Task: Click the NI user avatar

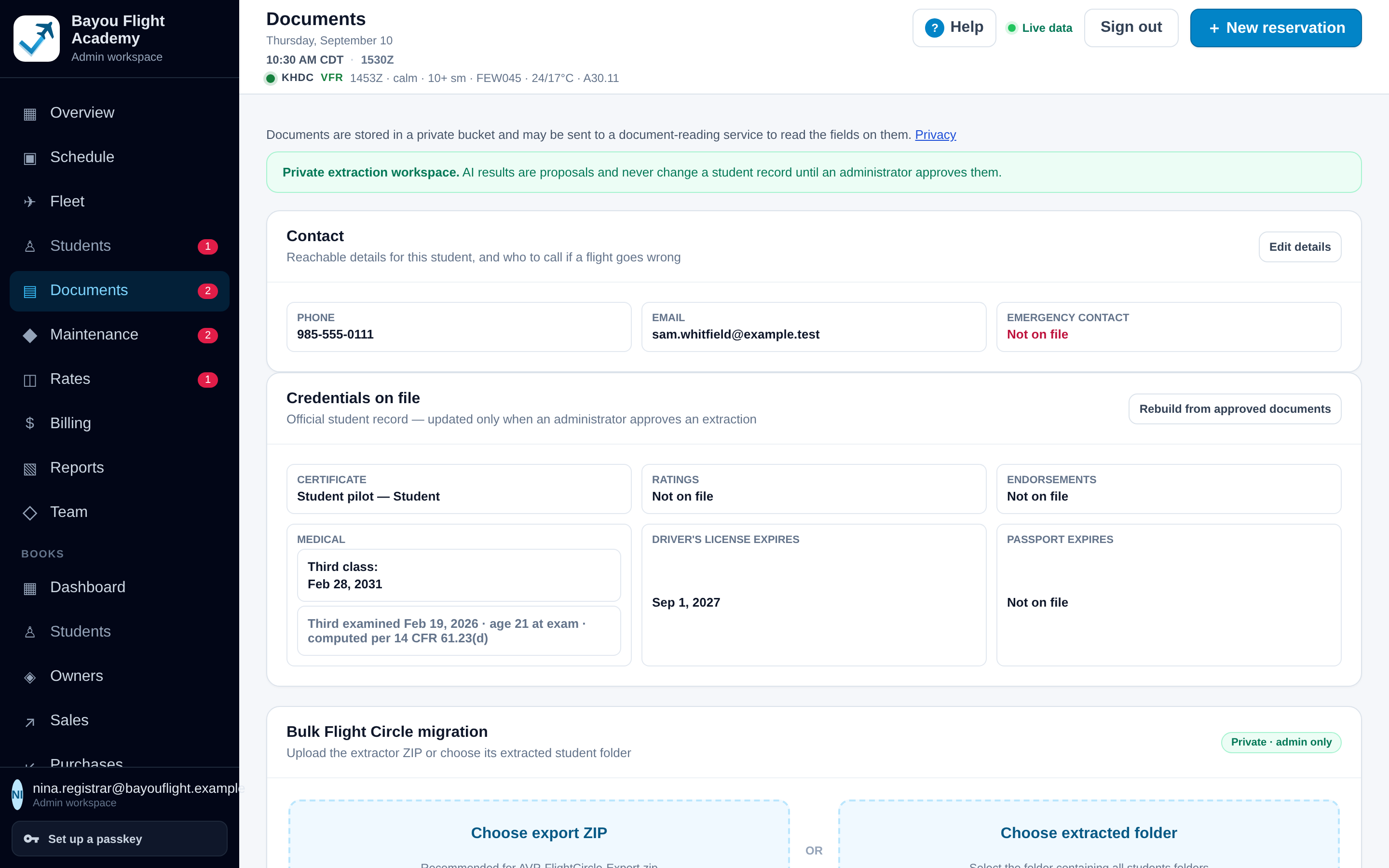Action: click(x=17, y=795)
